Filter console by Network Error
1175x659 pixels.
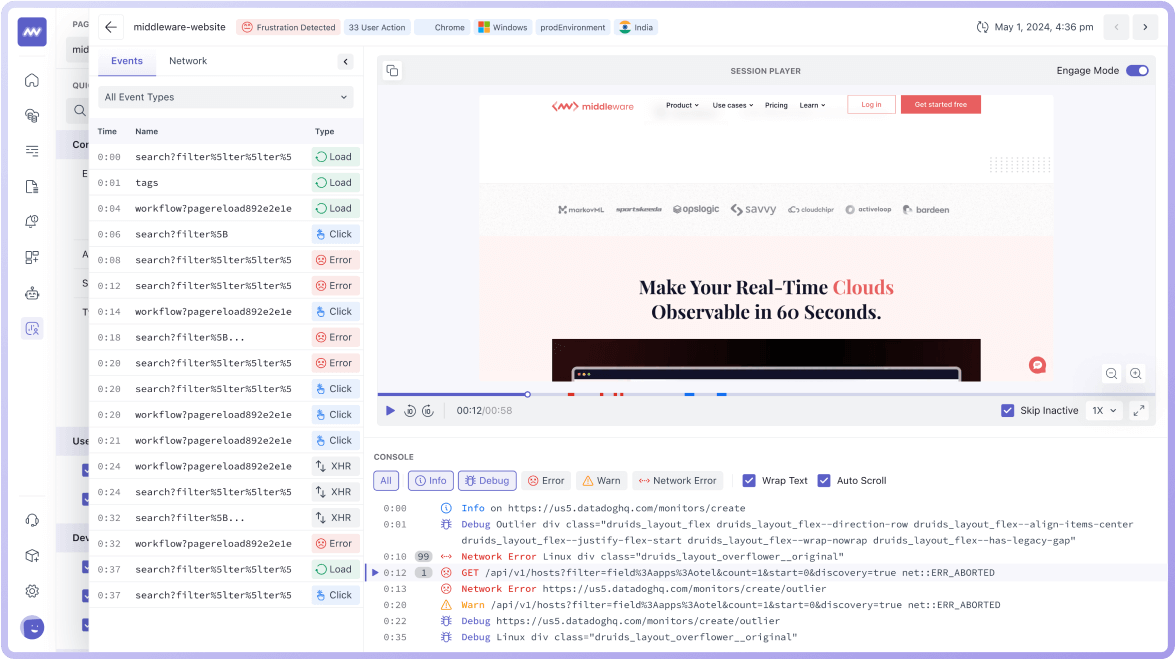[677, 481]
